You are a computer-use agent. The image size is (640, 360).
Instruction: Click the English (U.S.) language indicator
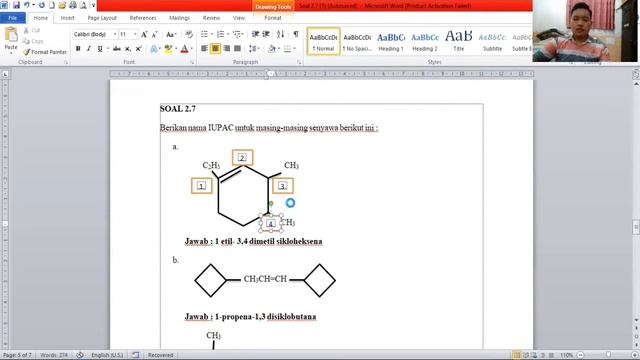(107, 355)
